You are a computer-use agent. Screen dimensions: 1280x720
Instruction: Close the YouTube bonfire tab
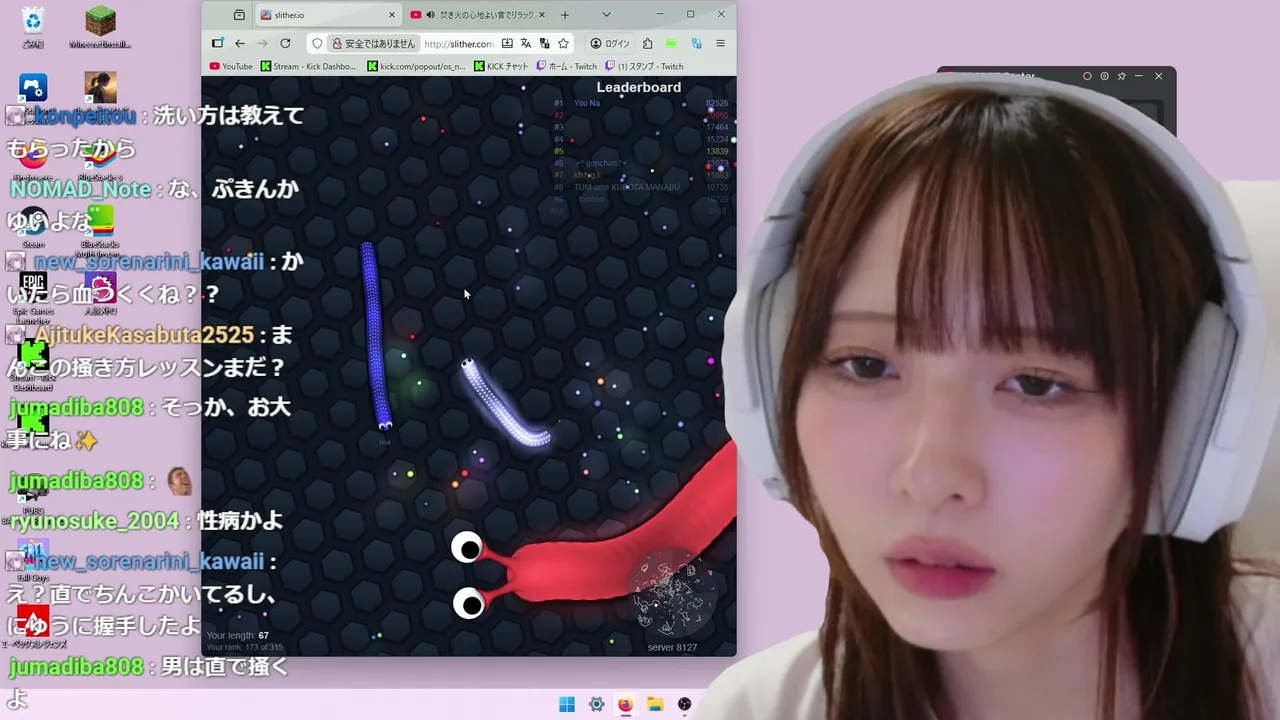point(542,15)
